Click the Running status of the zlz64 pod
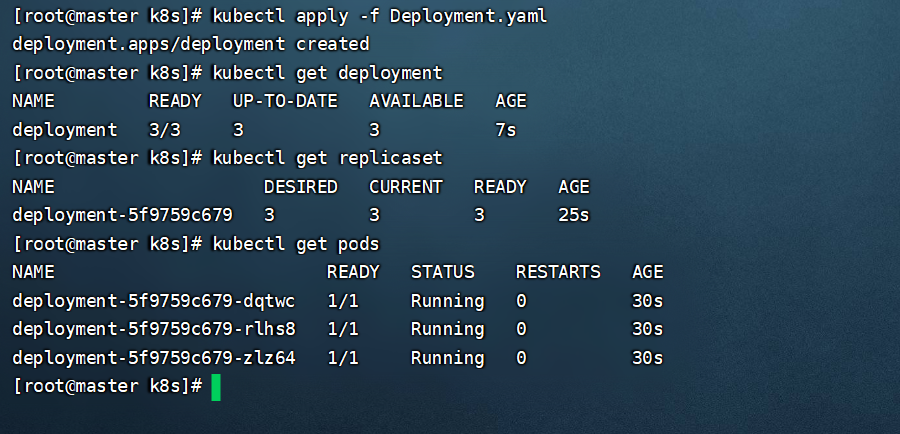Viewport: 900px width, 434px height. click(x=448, y=358)
